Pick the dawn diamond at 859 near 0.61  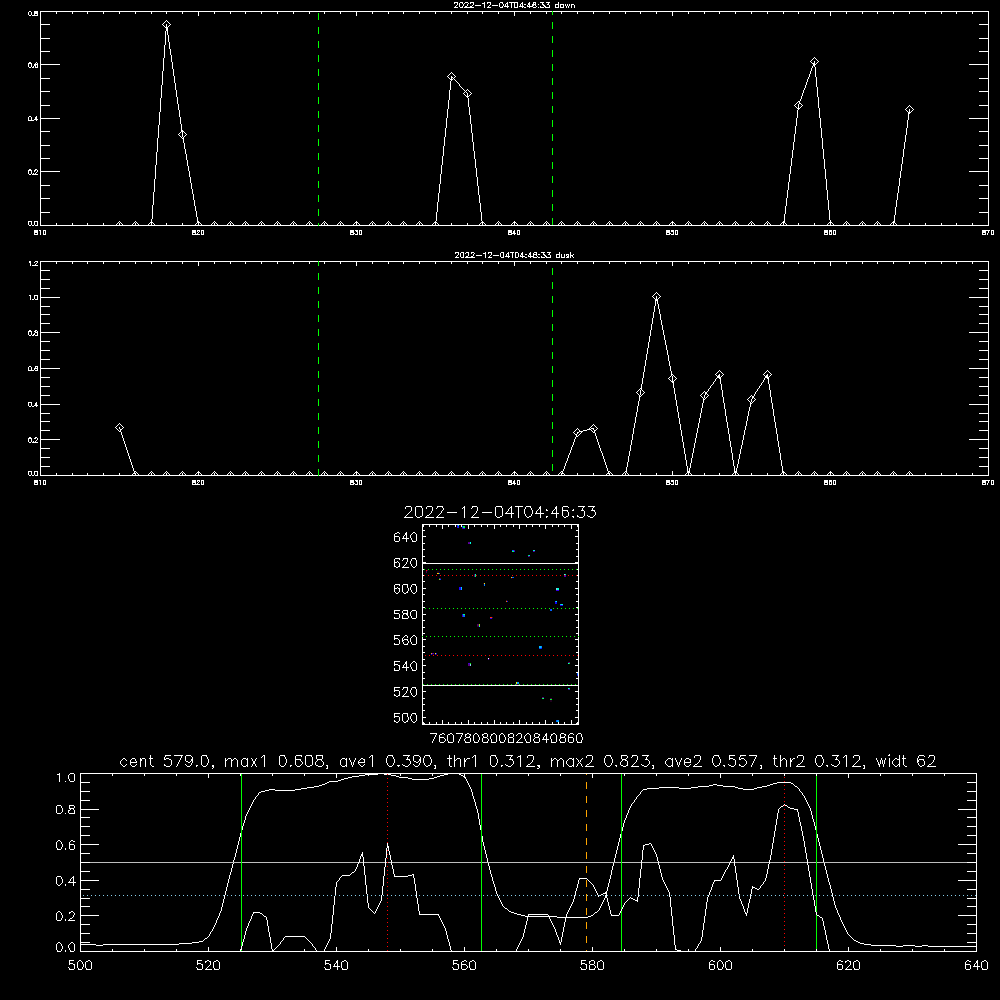click(814, 62)
